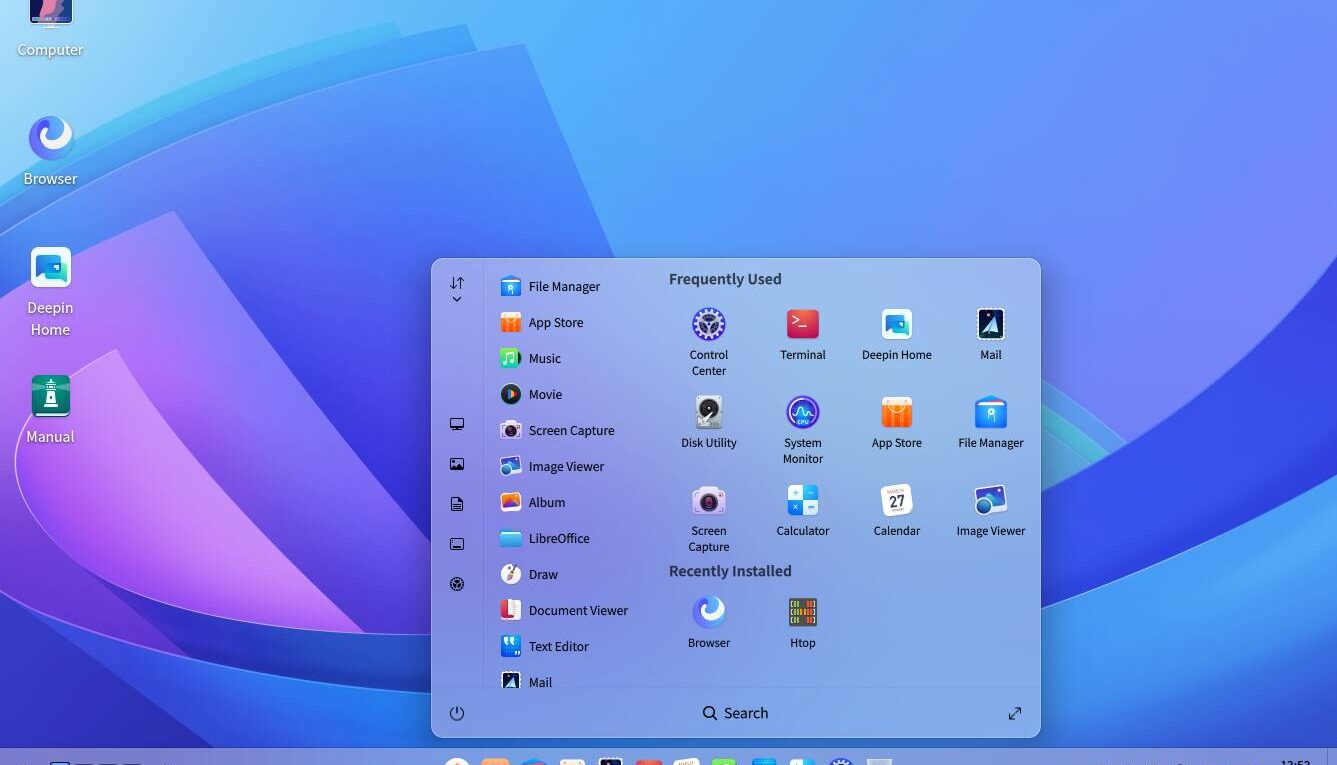Click the Search field in the launcher
The image size is (1337, 765).
click(x=735, y=713)
